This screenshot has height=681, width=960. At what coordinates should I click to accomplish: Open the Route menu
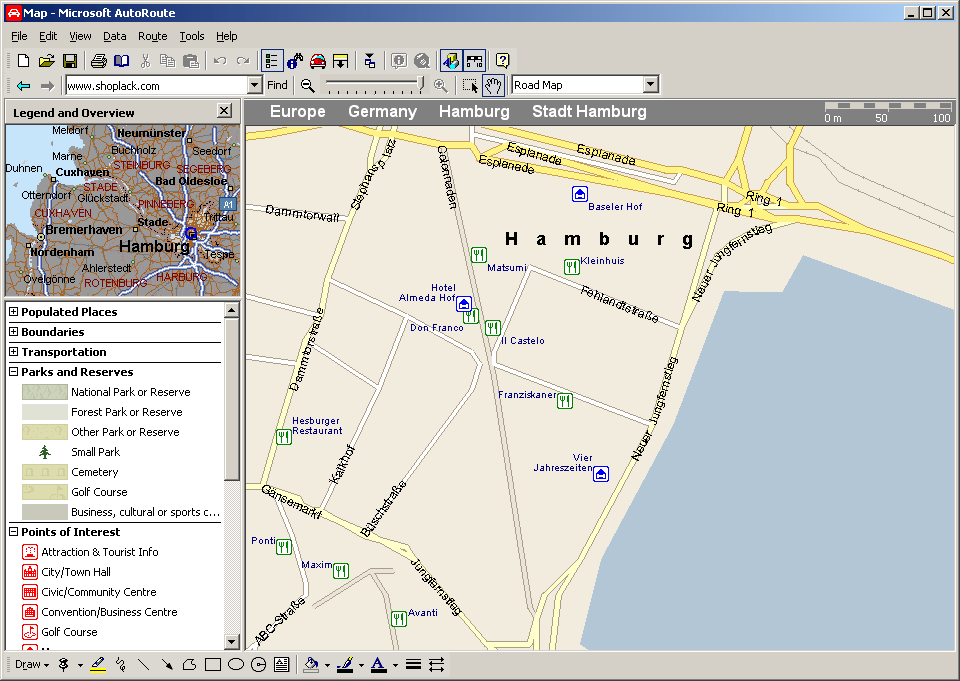tap(152, 36)
